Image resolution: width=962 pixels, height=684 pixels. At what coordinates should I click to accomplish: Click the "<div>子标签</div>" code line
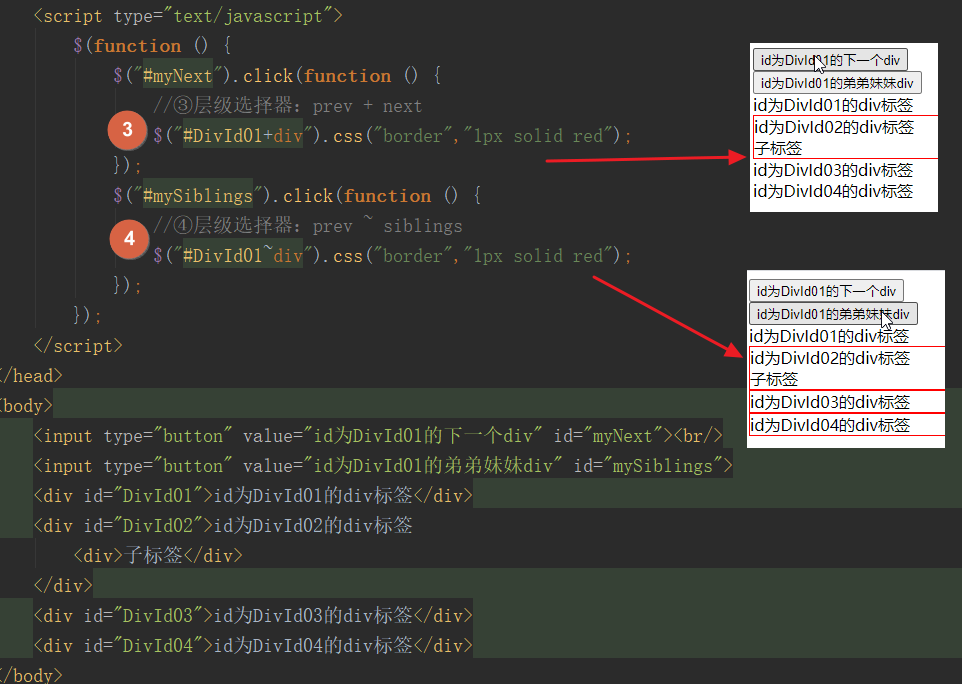tap(158, 556)
